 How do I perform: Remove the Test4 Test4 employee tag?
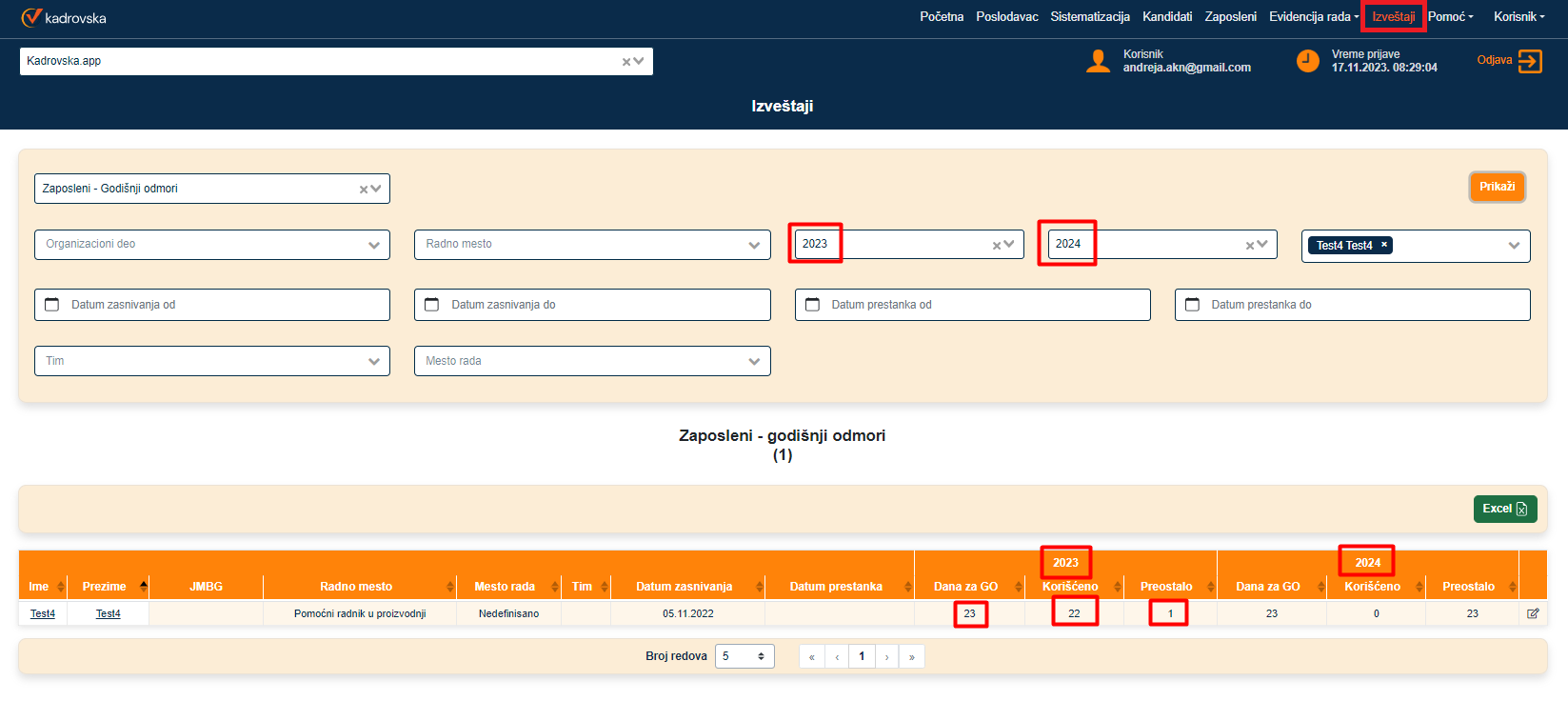click(1384, 245)
